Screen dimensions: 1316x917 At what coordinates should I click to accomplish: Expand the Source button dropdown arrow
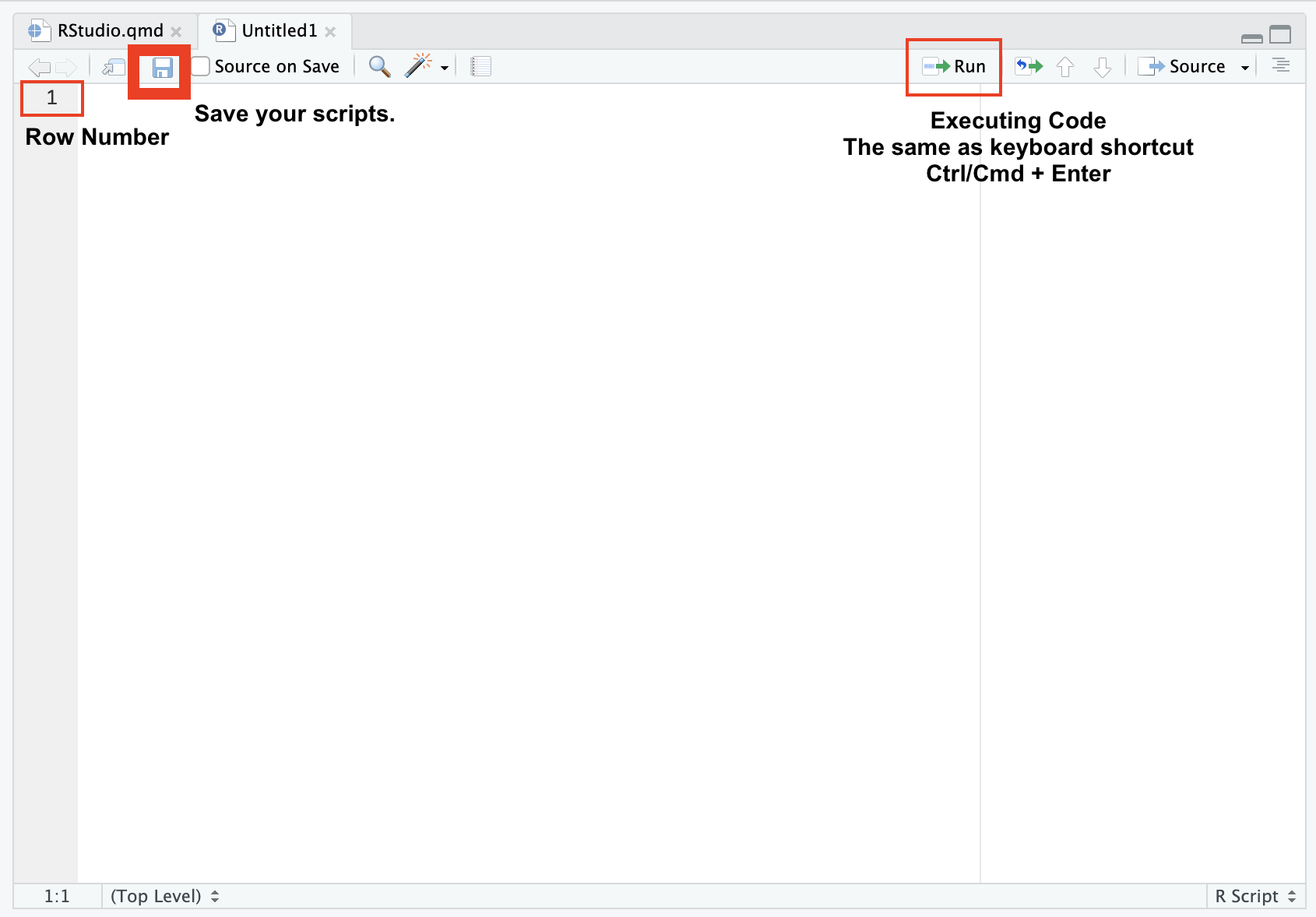pyautogui.click(x=1244, y=68)
